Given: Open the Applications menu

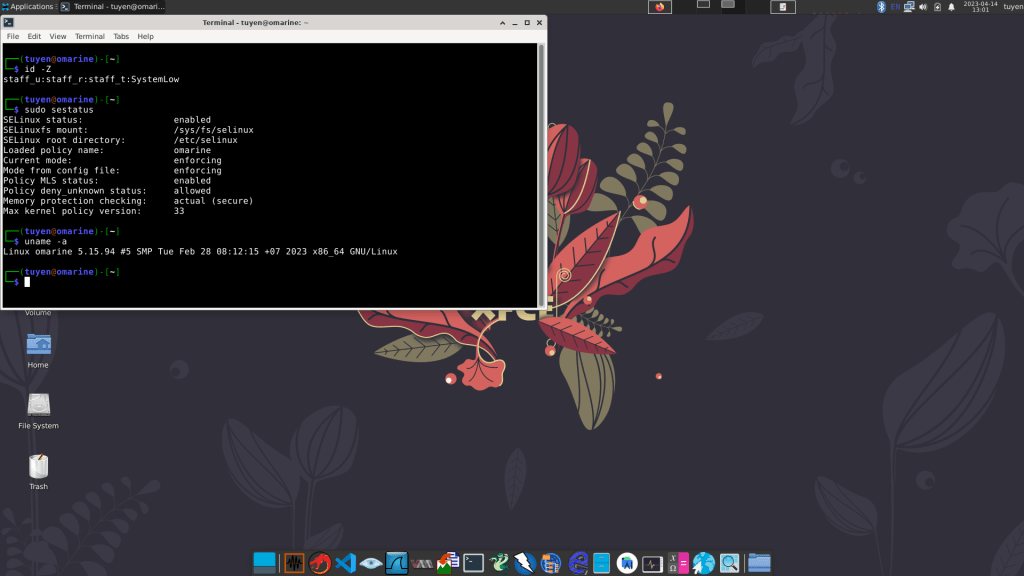Looking at the screenshot, I should tap(28, 7).
